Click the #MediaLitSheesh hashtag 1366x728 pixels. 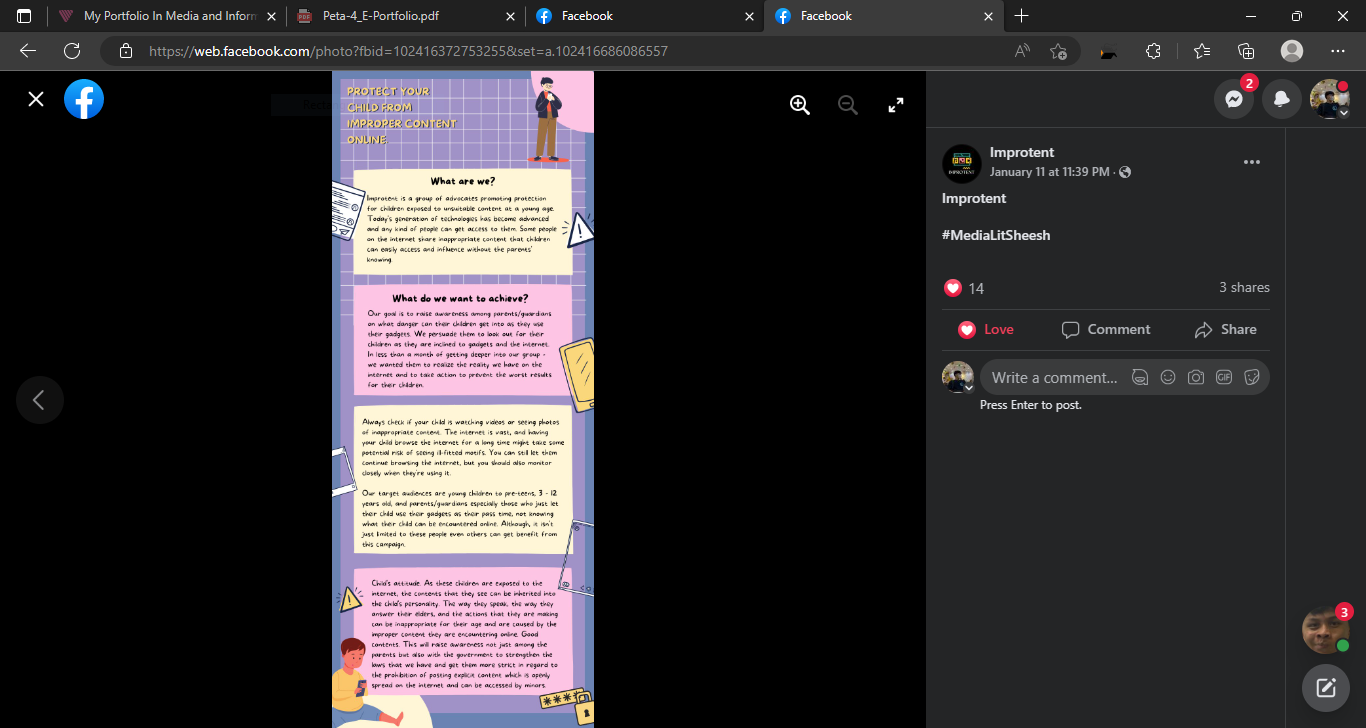pos(996,235)
